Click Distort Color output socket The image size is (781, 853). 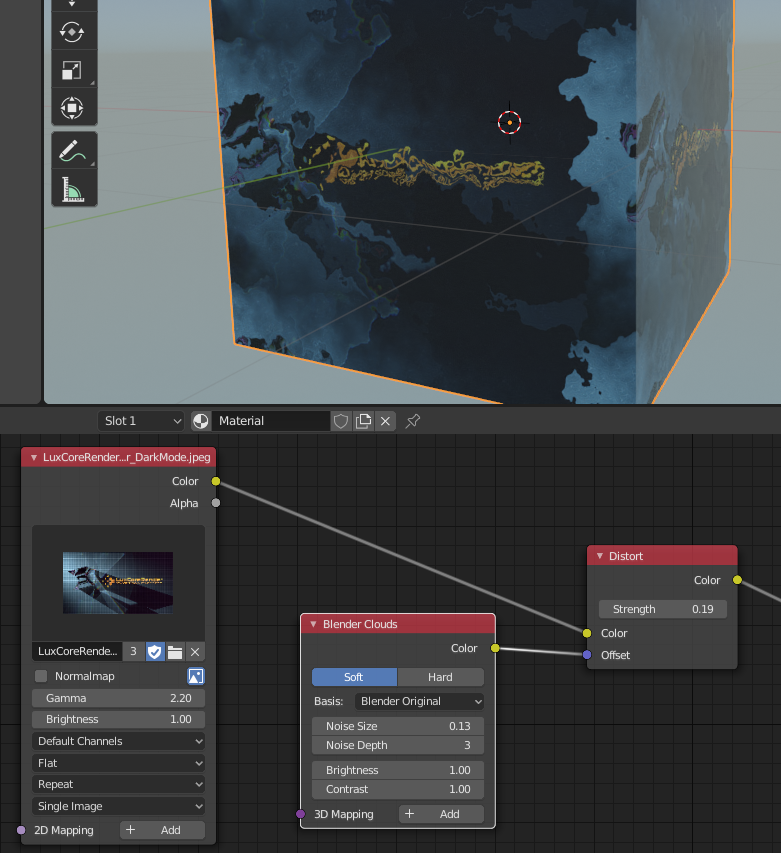click(x=737, y=580)
